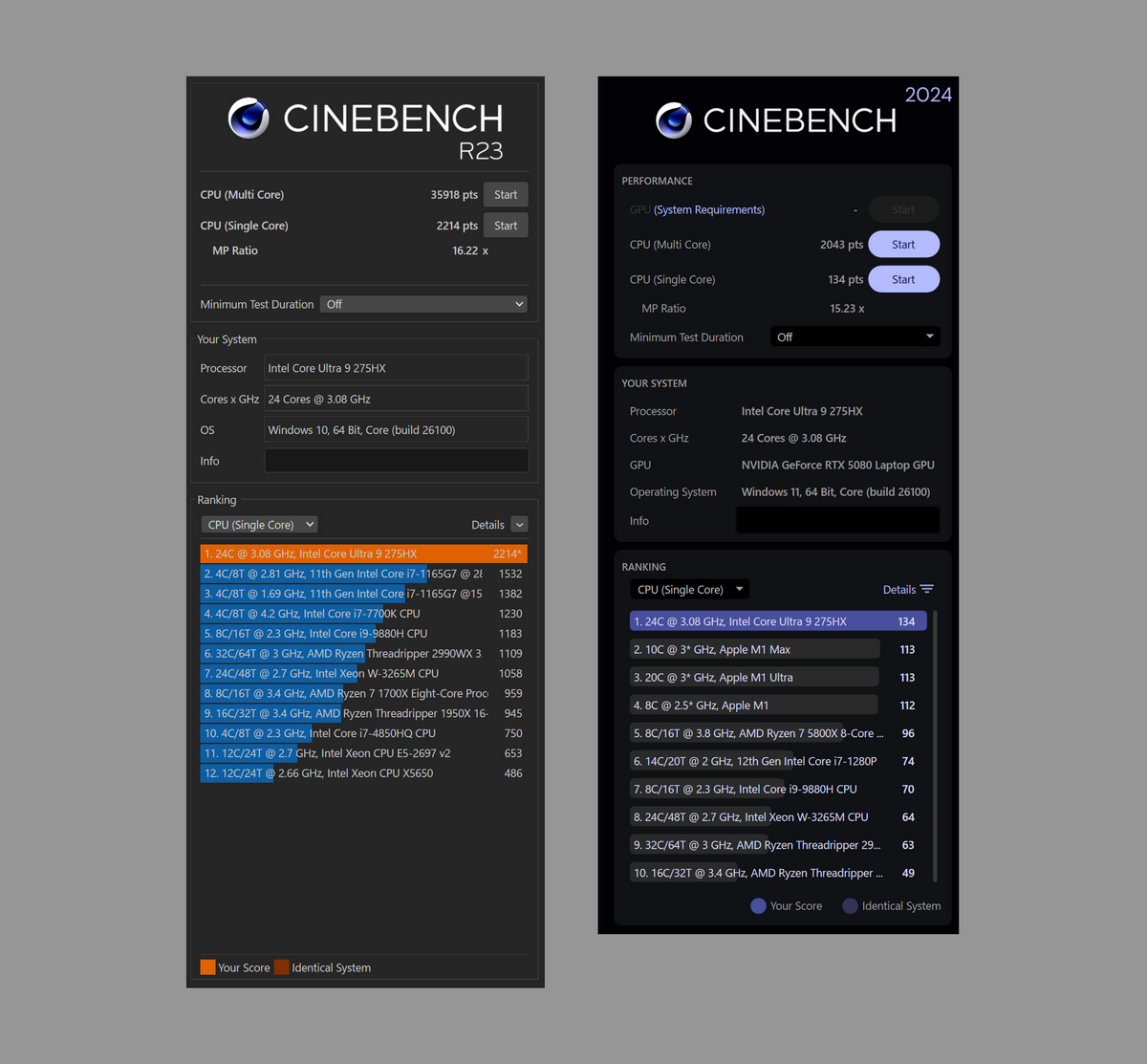The width and height of the screenshot is (1147, 1064).
Task: Select R23 ranking row Intel Core i7-7700K
Action: [x=363, y=614]
